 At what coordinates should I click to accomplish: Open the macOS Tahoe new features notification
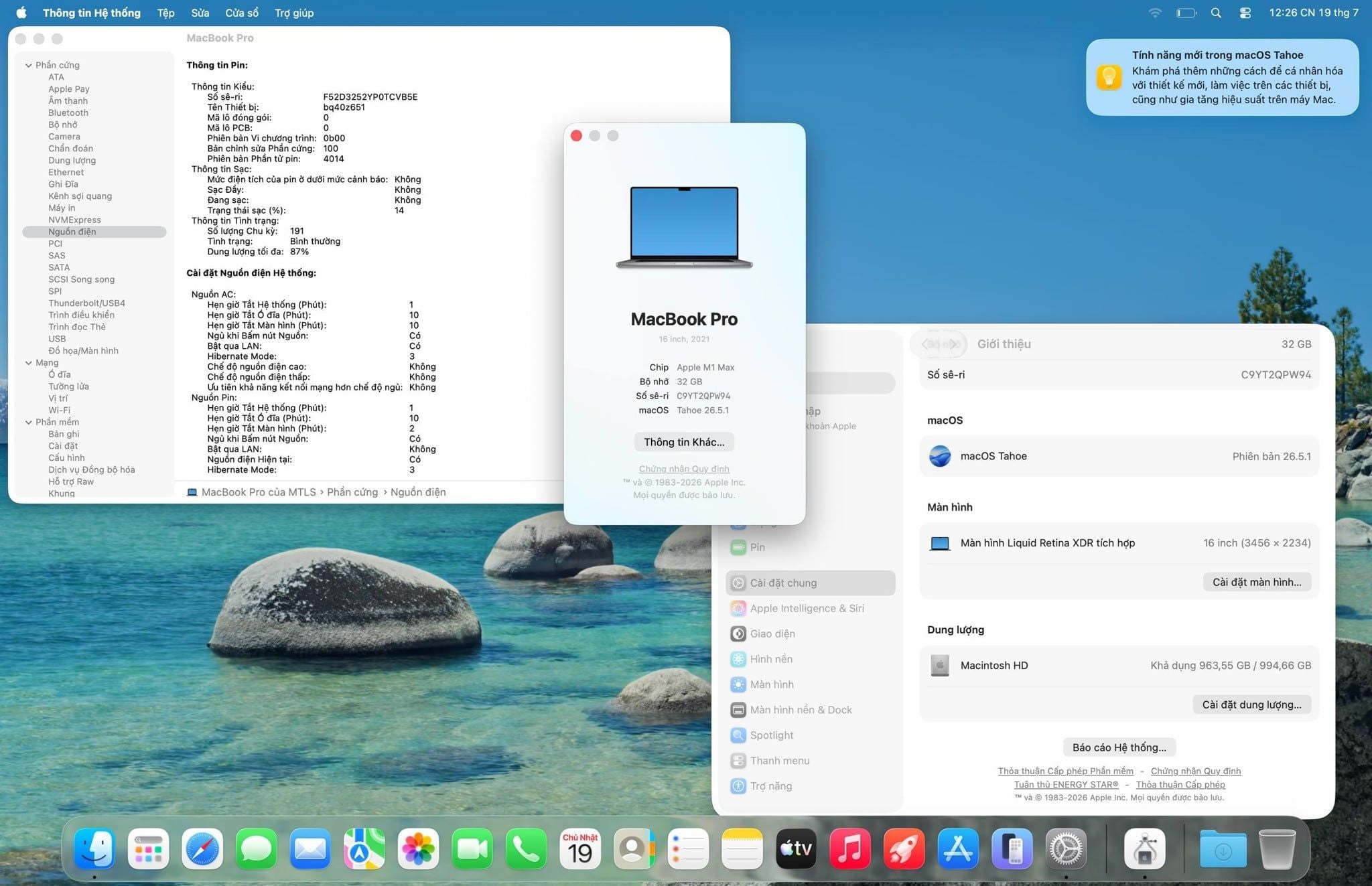coord(1222,77)
